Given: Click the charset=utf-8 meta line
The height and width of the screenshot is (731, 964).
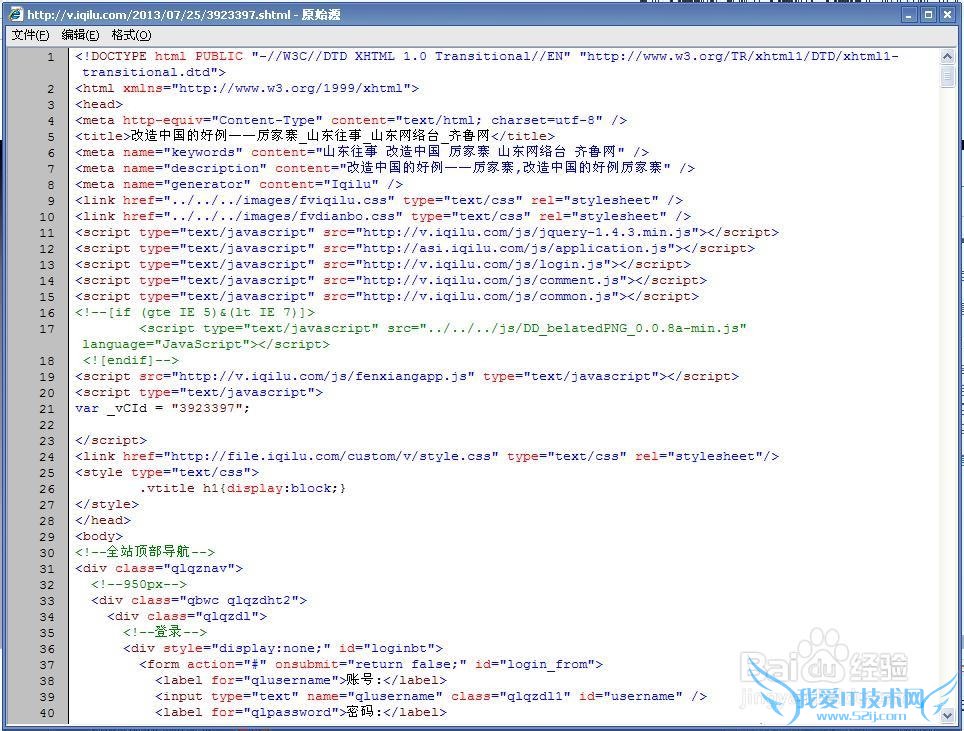Looking at the screenshot, I should pyautogui.click(x=351, y=121).
